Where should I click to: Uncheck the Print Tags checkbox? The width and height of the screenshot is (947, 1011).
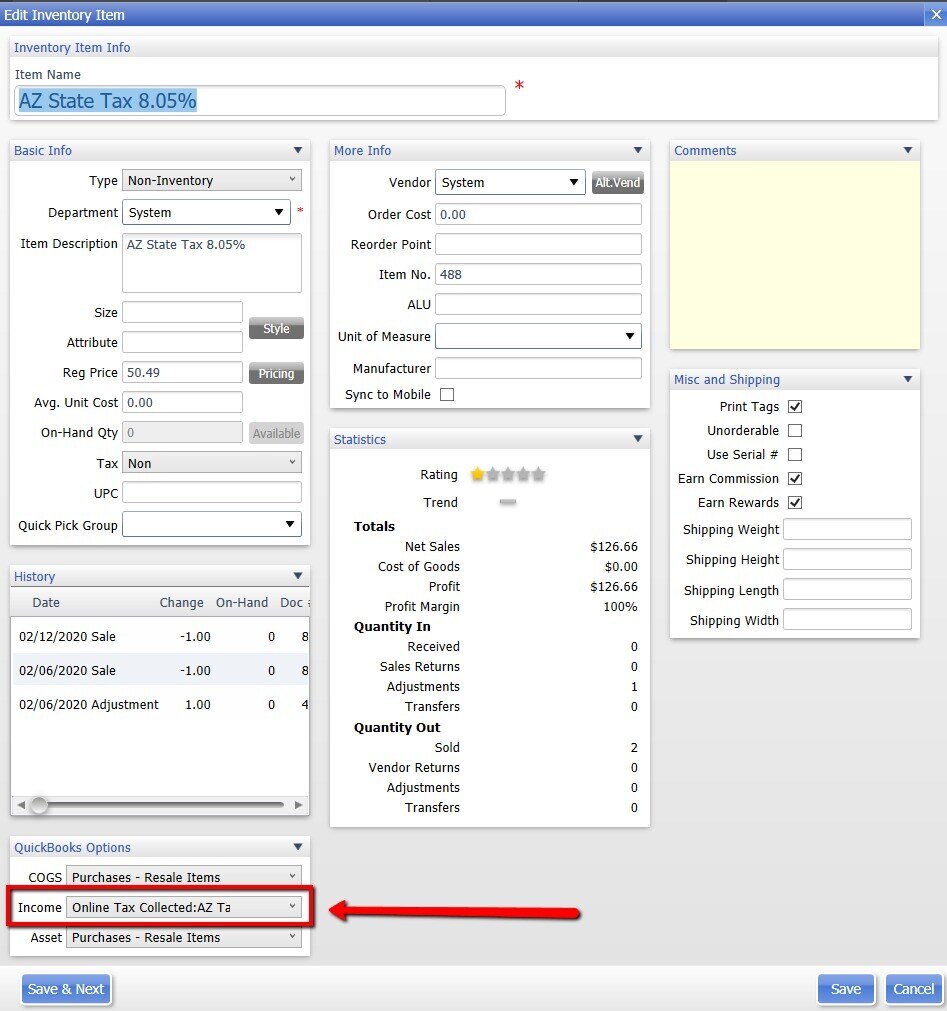(795, 407)
